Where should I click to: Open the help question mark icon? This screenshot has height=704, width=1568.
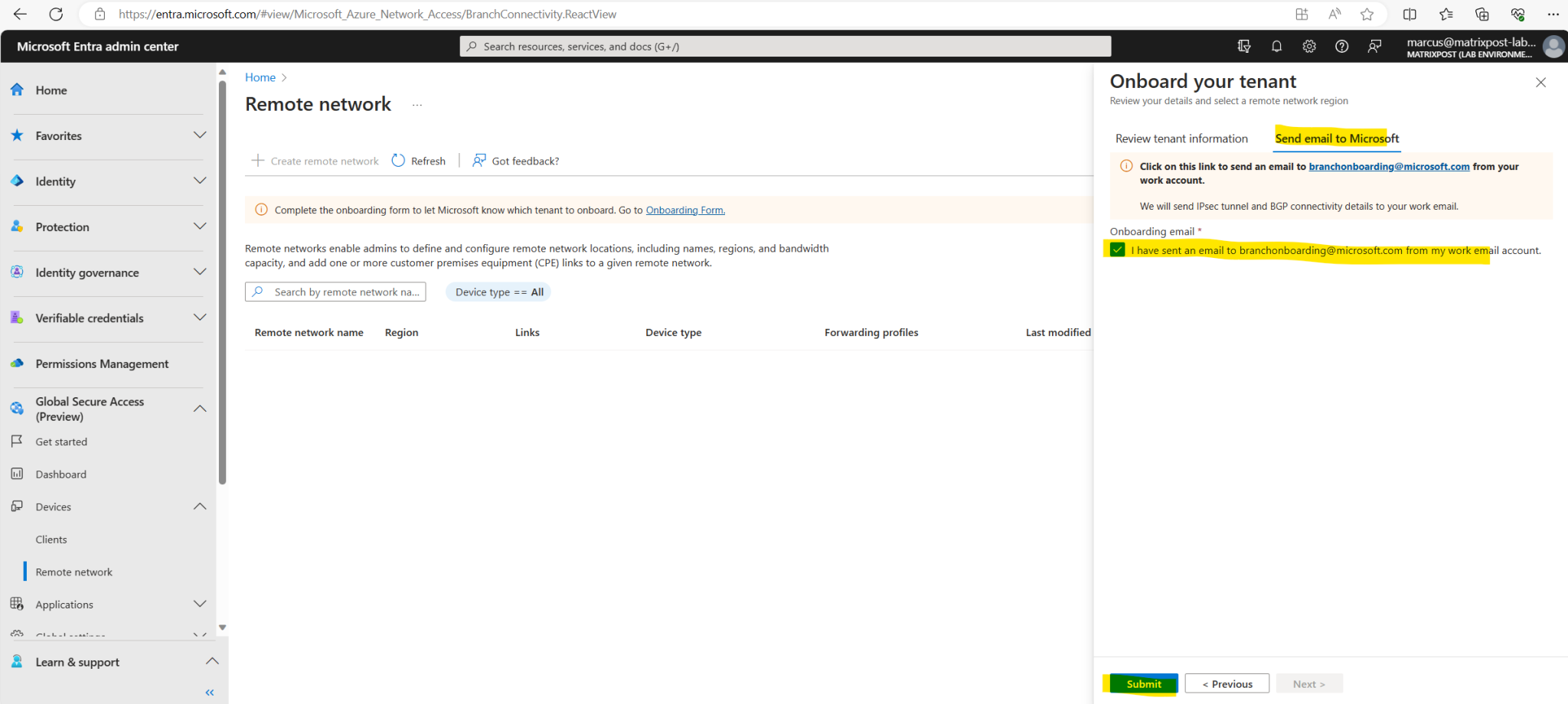[1341, 46]
